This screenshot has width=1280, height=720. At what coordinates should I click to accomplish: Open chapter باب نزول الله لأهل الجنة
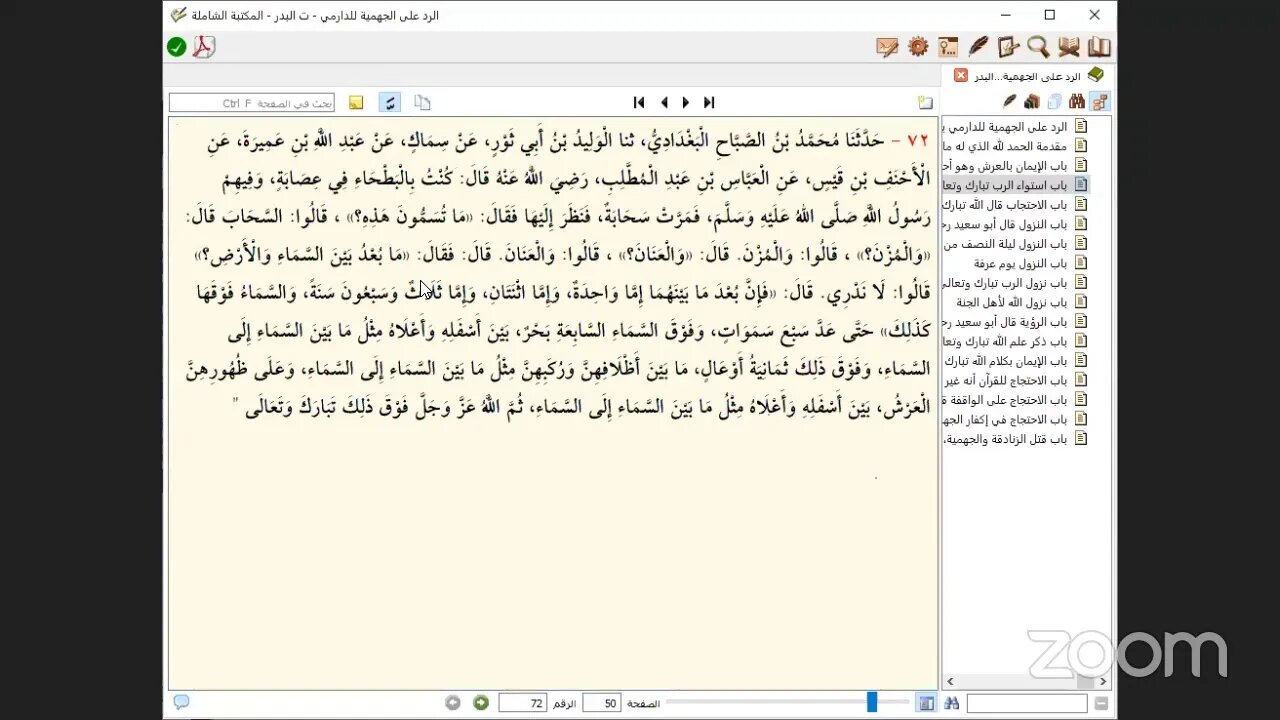[1023, 302]
